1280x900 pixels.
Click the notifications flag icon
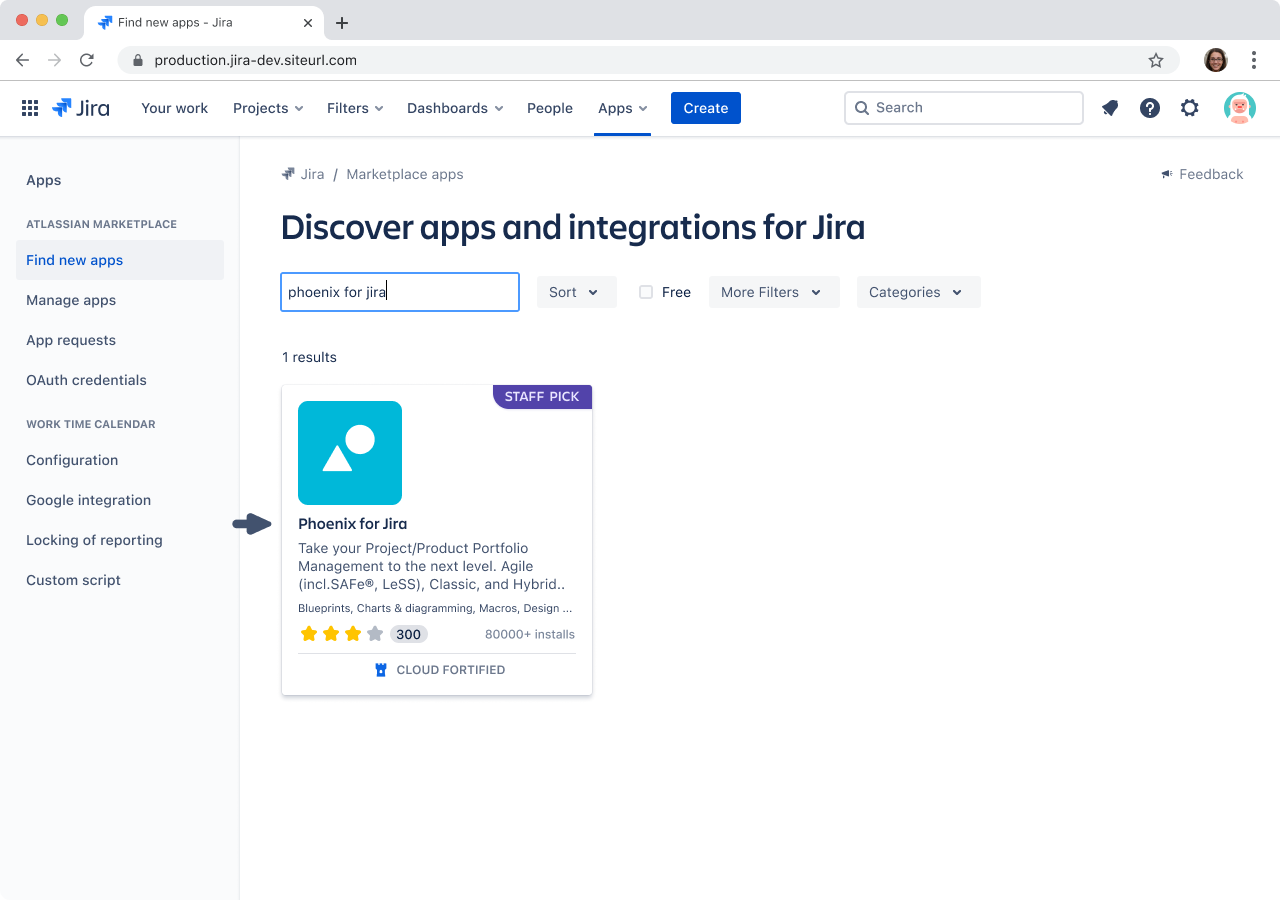point(1109,107)
